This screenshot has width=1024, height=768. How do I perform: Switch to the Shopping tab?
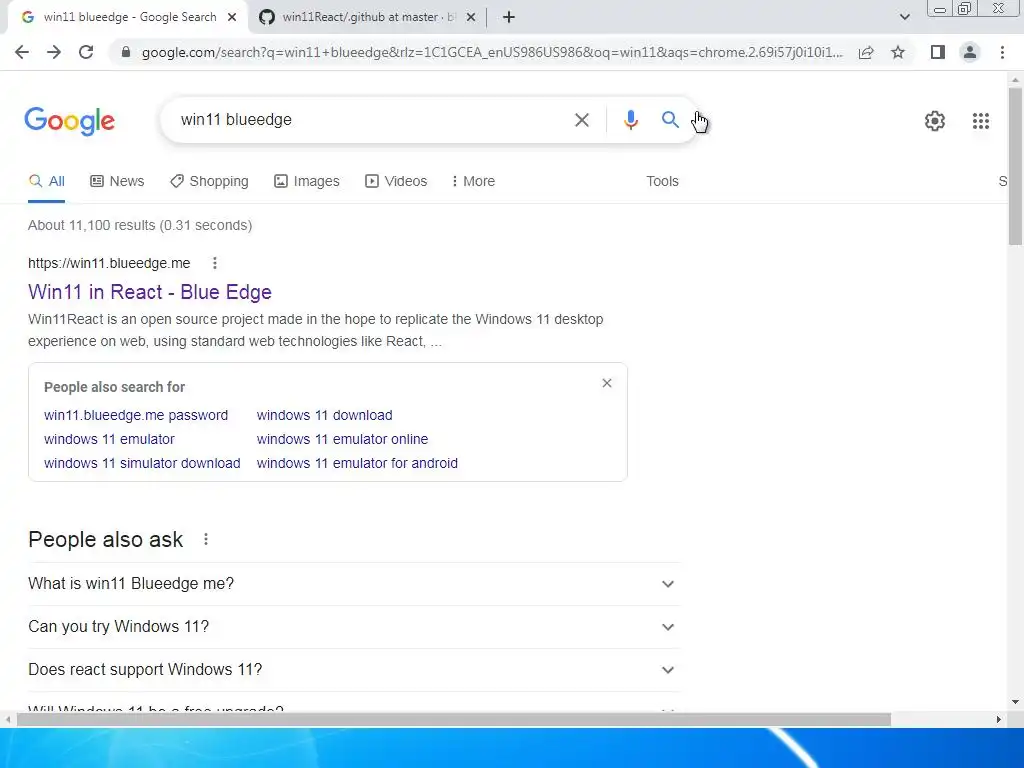pyautogui.click(x=209, y=182)
